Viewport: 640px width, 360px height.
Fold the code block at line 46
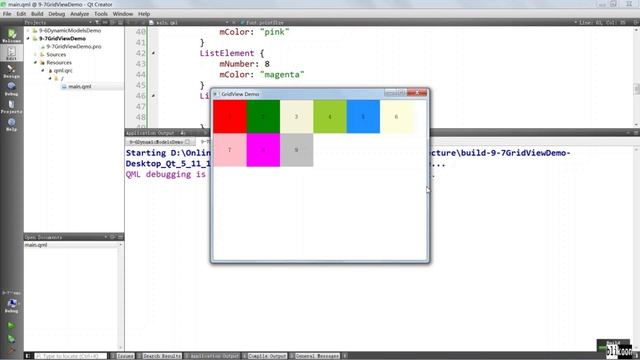pos(153,96)
